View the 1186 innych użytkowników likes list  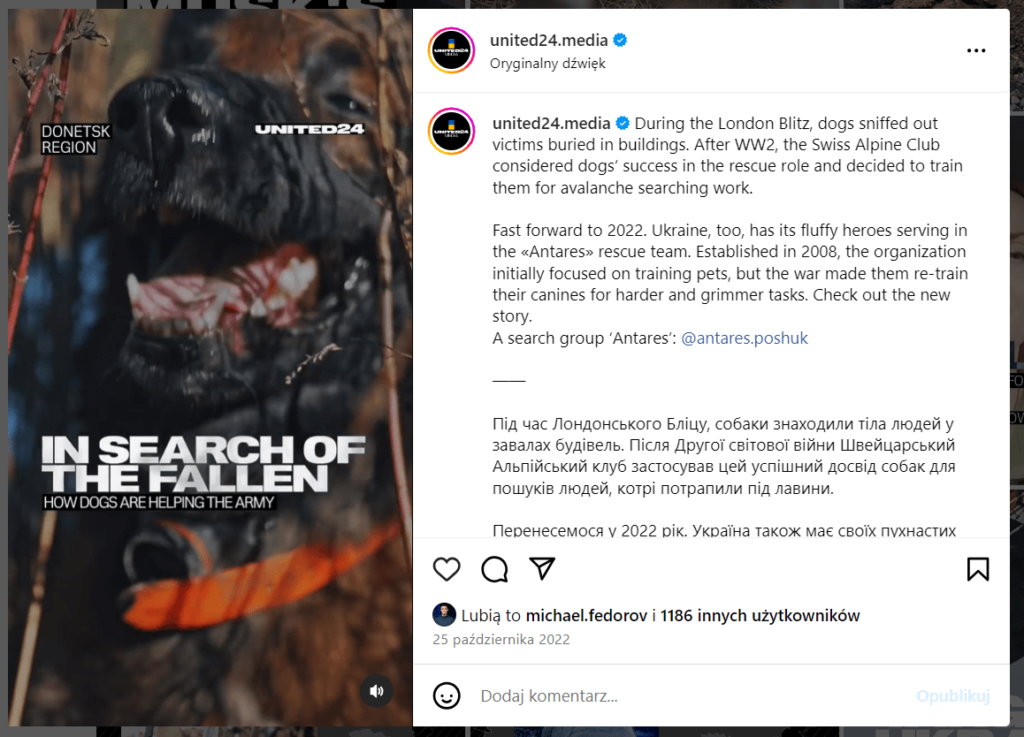pyautogui.click(x=760, y=616)
